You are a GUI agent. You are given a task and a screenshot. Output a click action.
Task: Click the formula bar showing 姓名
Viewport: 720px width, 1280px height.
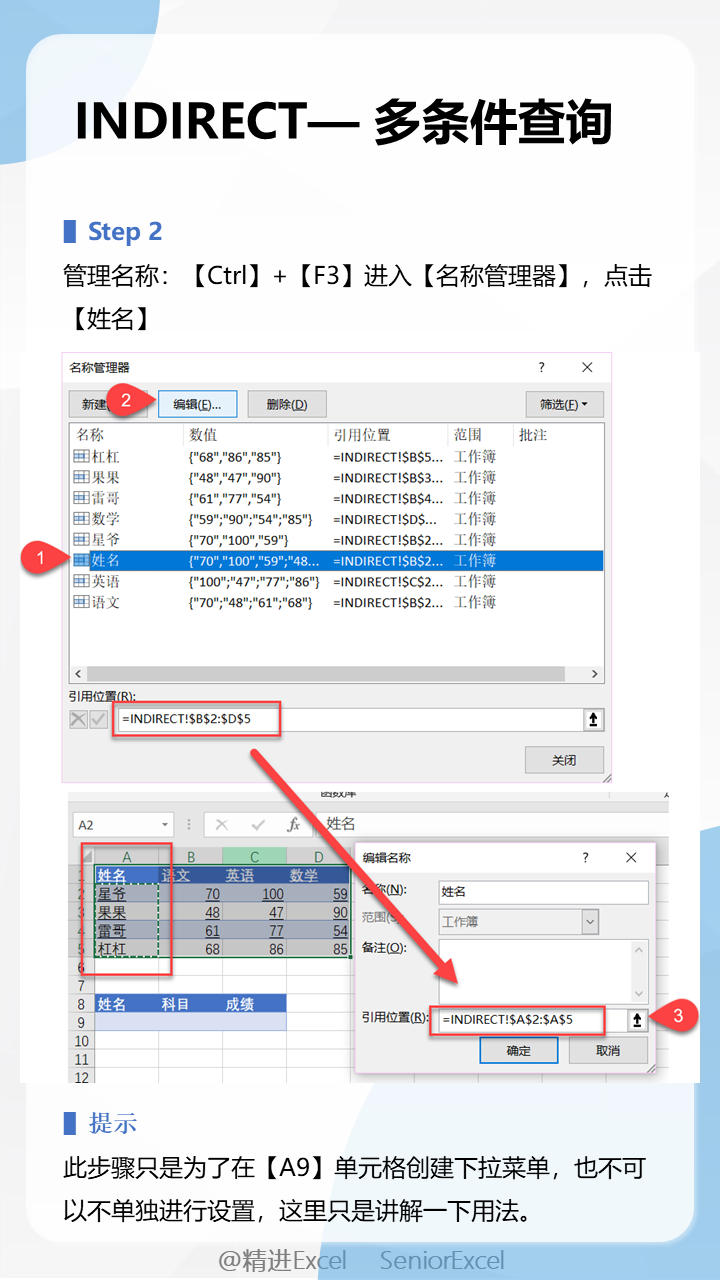(494, 825)
